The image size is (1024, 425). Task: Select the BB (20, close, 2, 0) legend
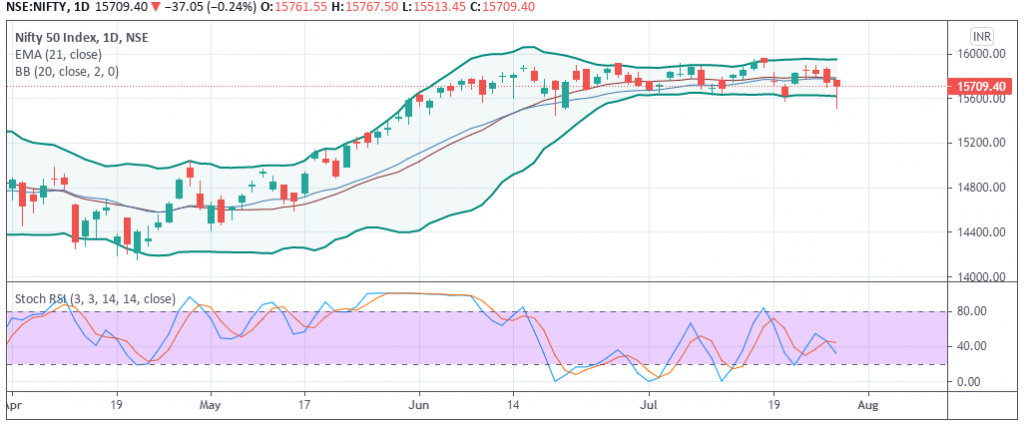coord(65,71)
